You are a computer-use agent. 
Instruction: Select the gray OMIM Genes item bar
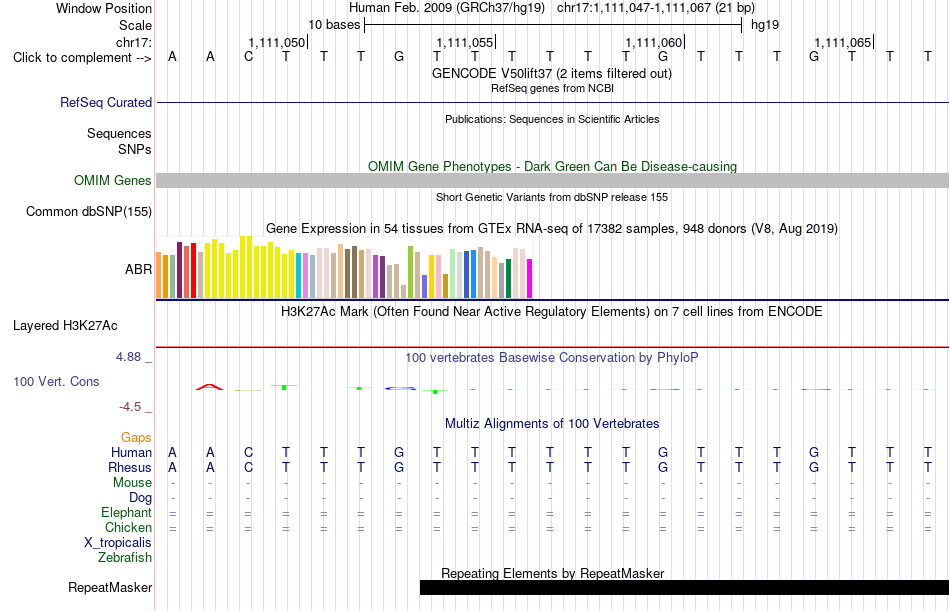click(553, 181)
